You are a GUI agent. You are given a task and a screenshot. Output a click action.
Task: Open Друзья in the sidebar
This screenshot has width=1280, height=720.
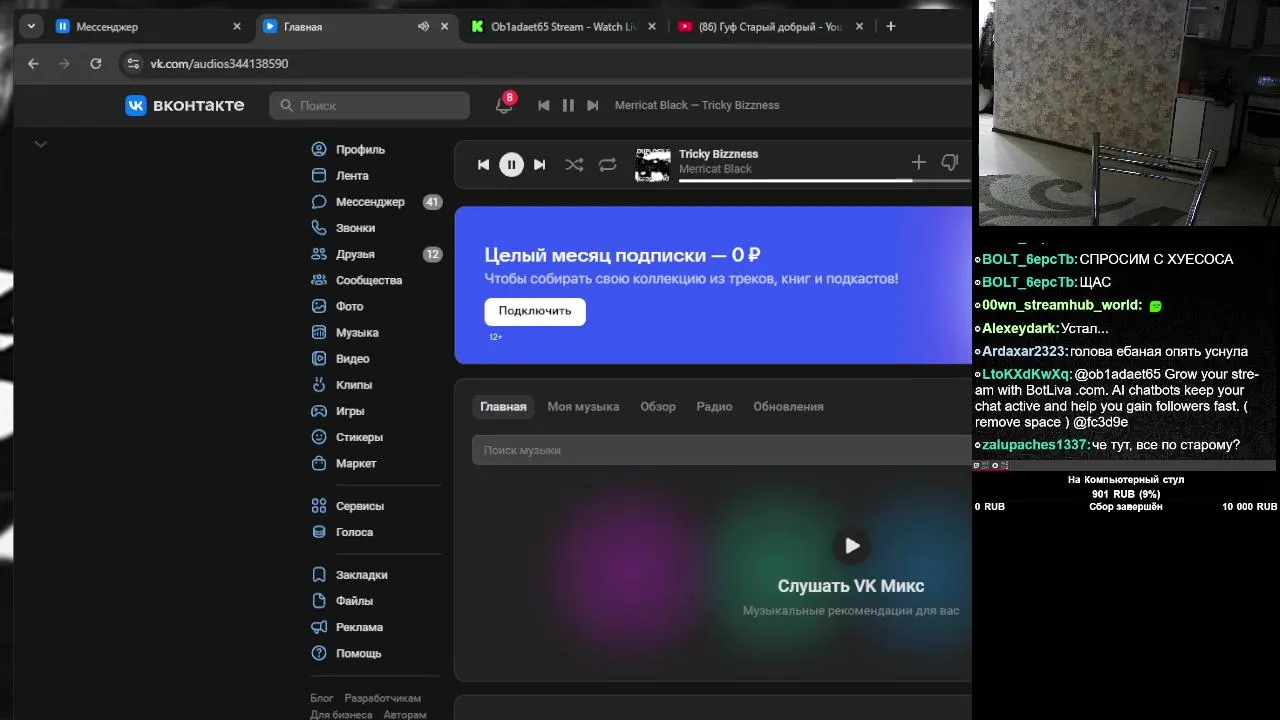[x=376, y=254]
